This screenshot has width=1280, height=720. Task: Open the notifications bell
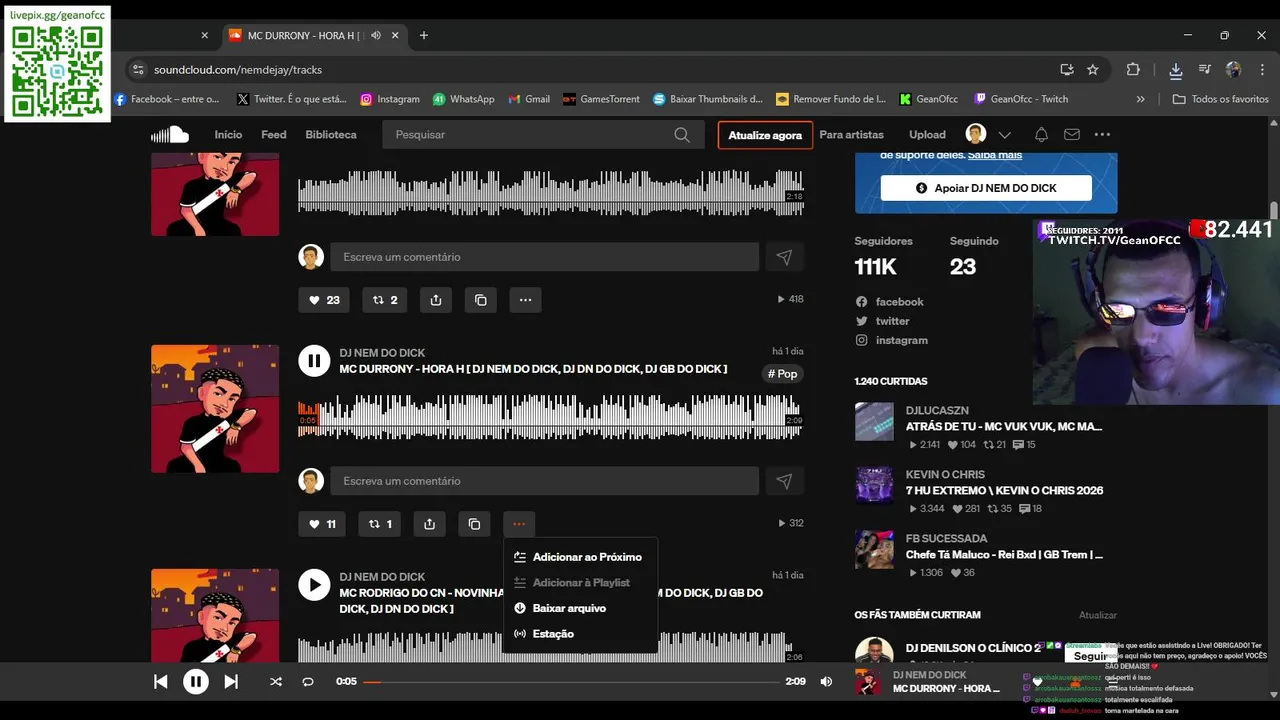click(x=1041, y=134)
